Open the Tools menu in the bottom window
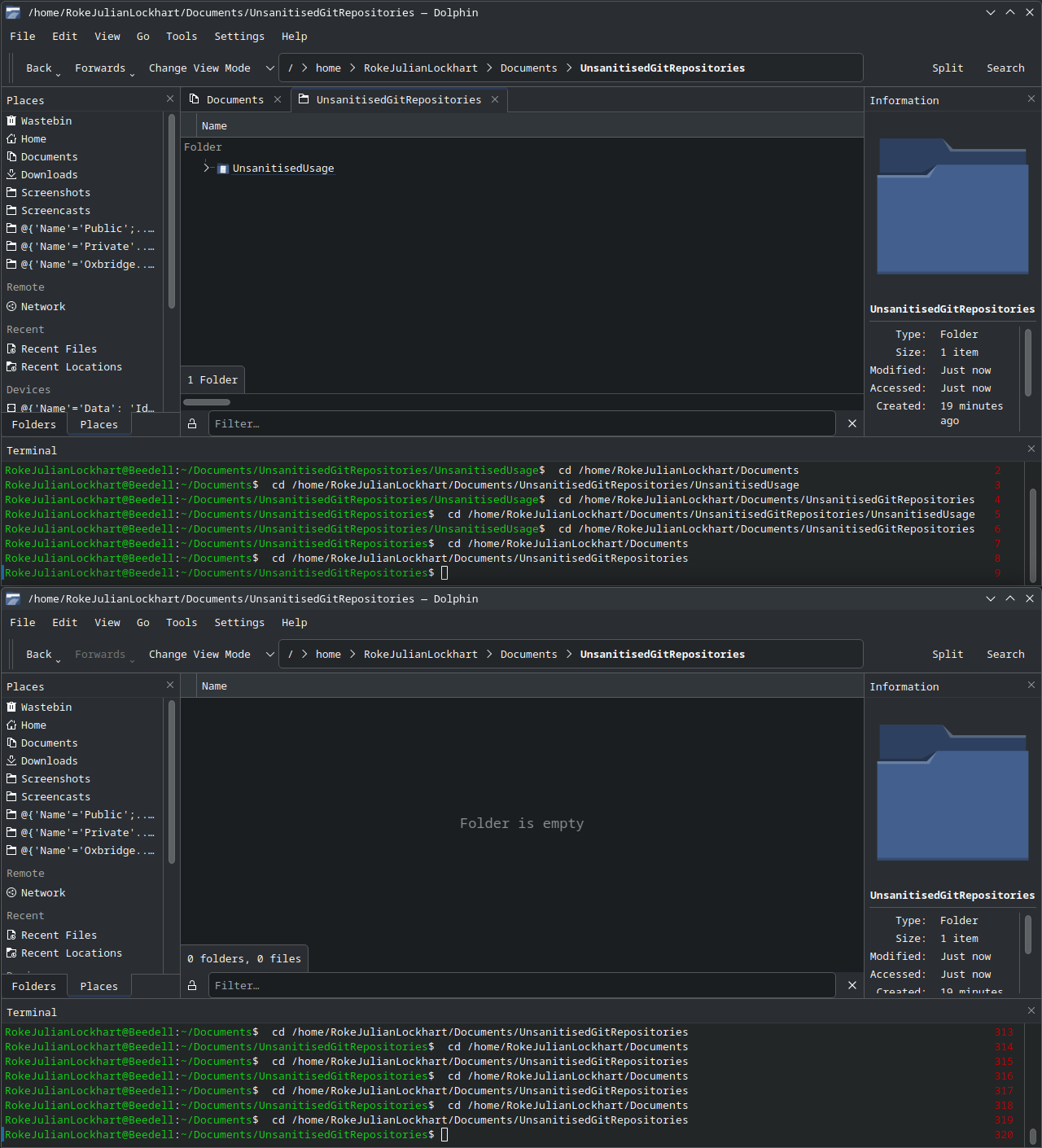This screenshot has width=1042, height=1148. click(181, 622)
